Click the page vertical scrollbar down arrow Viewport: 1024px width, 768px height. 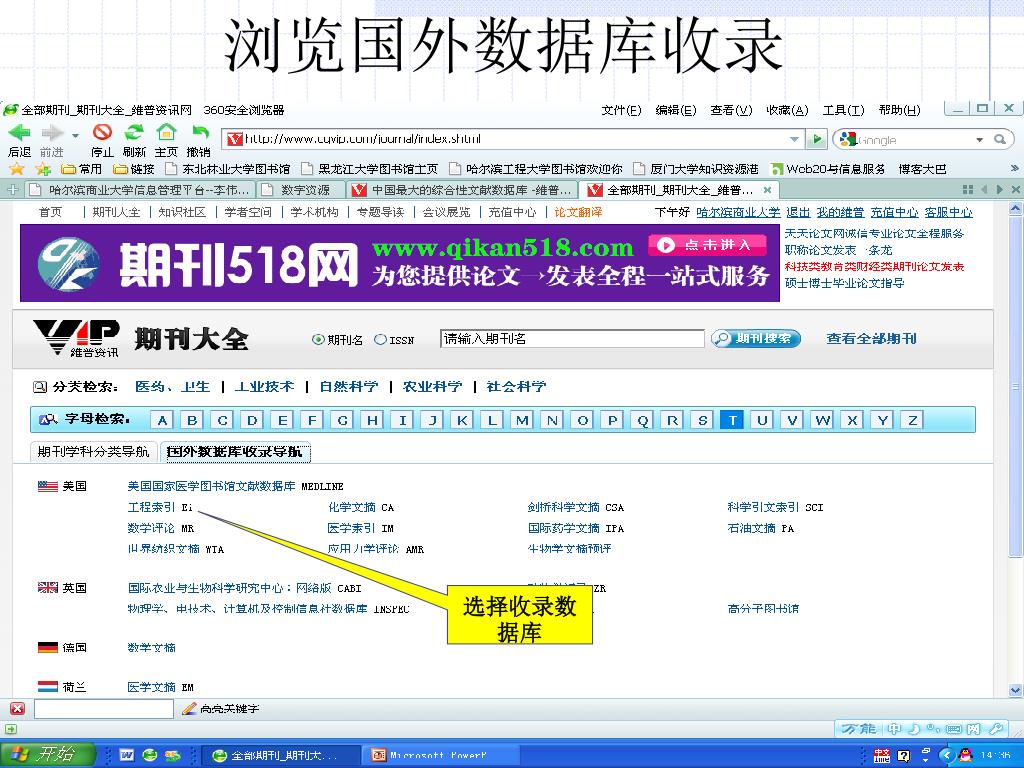tap(1015, 690)
